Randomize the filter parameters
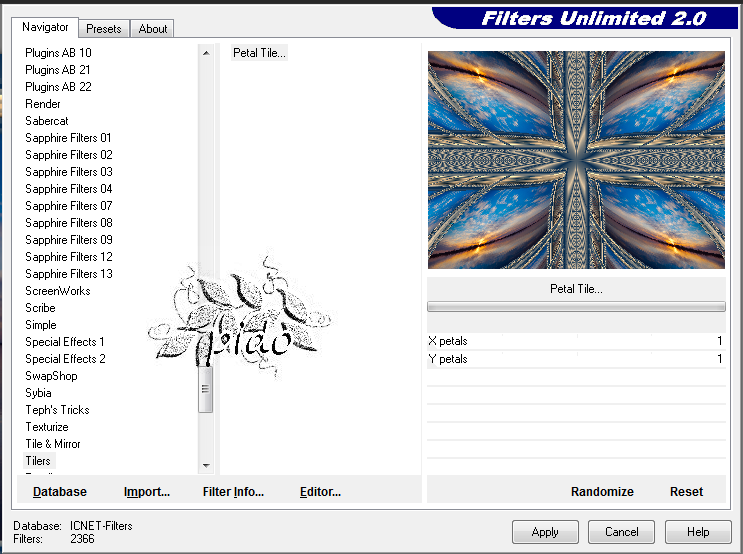This screenshot has width=743, height=554. (x=602, y=492)
